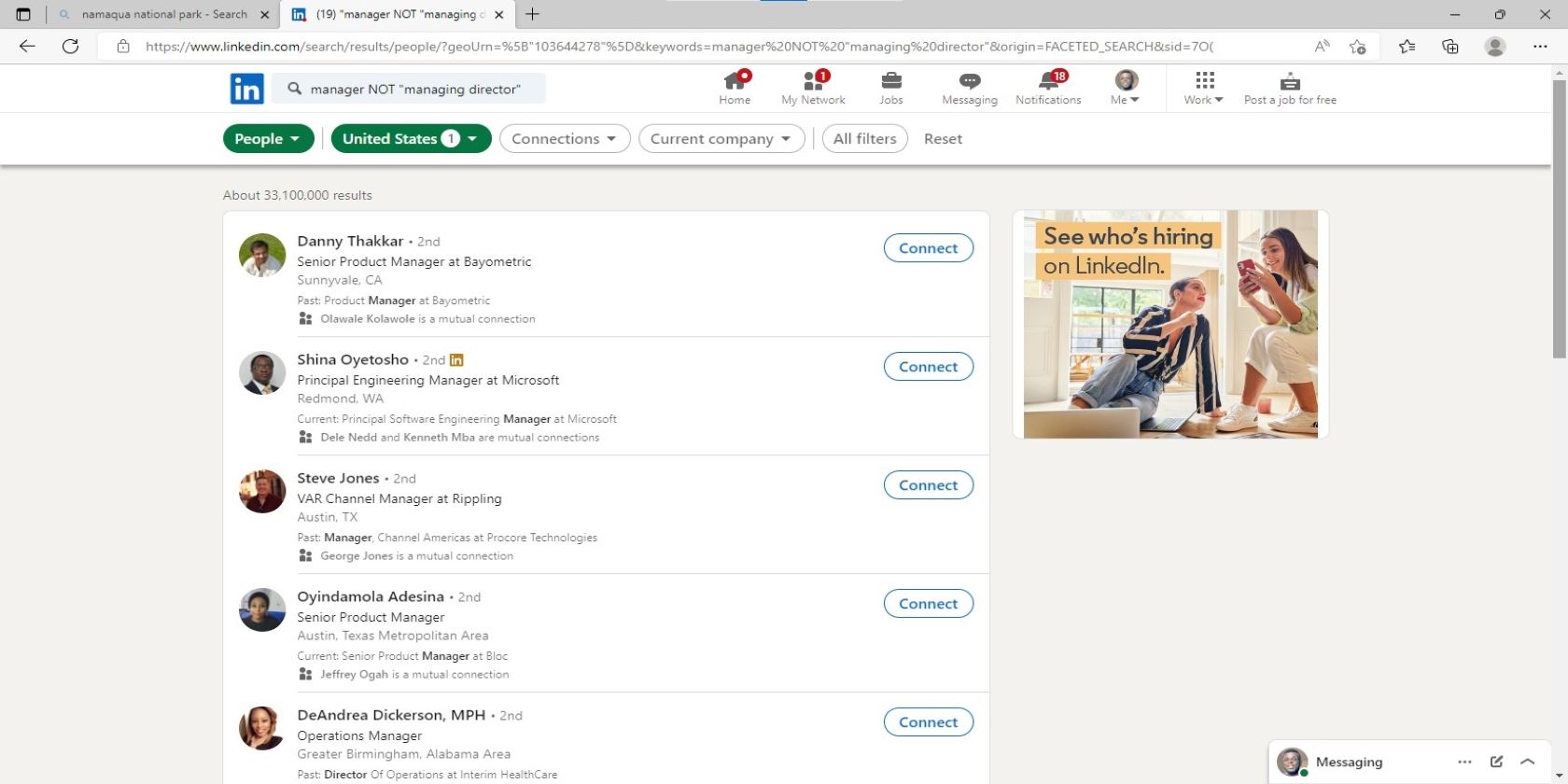Click the browser address bar URL
This screenshot has width=1568, height=784.
coord(679,46)
